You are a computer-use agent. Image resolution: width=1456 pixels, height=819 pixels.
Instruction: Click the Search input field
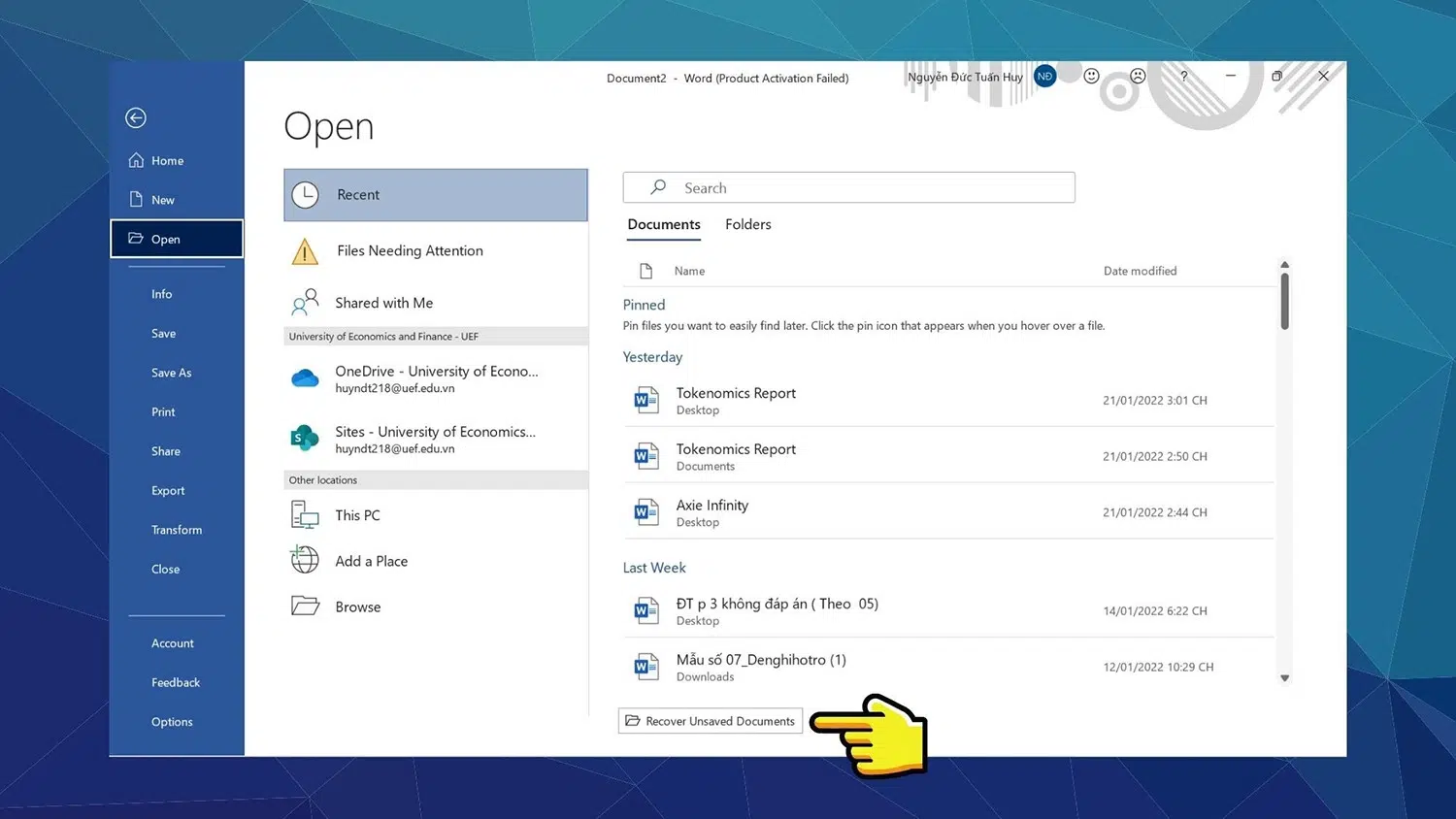click(849, 187)
